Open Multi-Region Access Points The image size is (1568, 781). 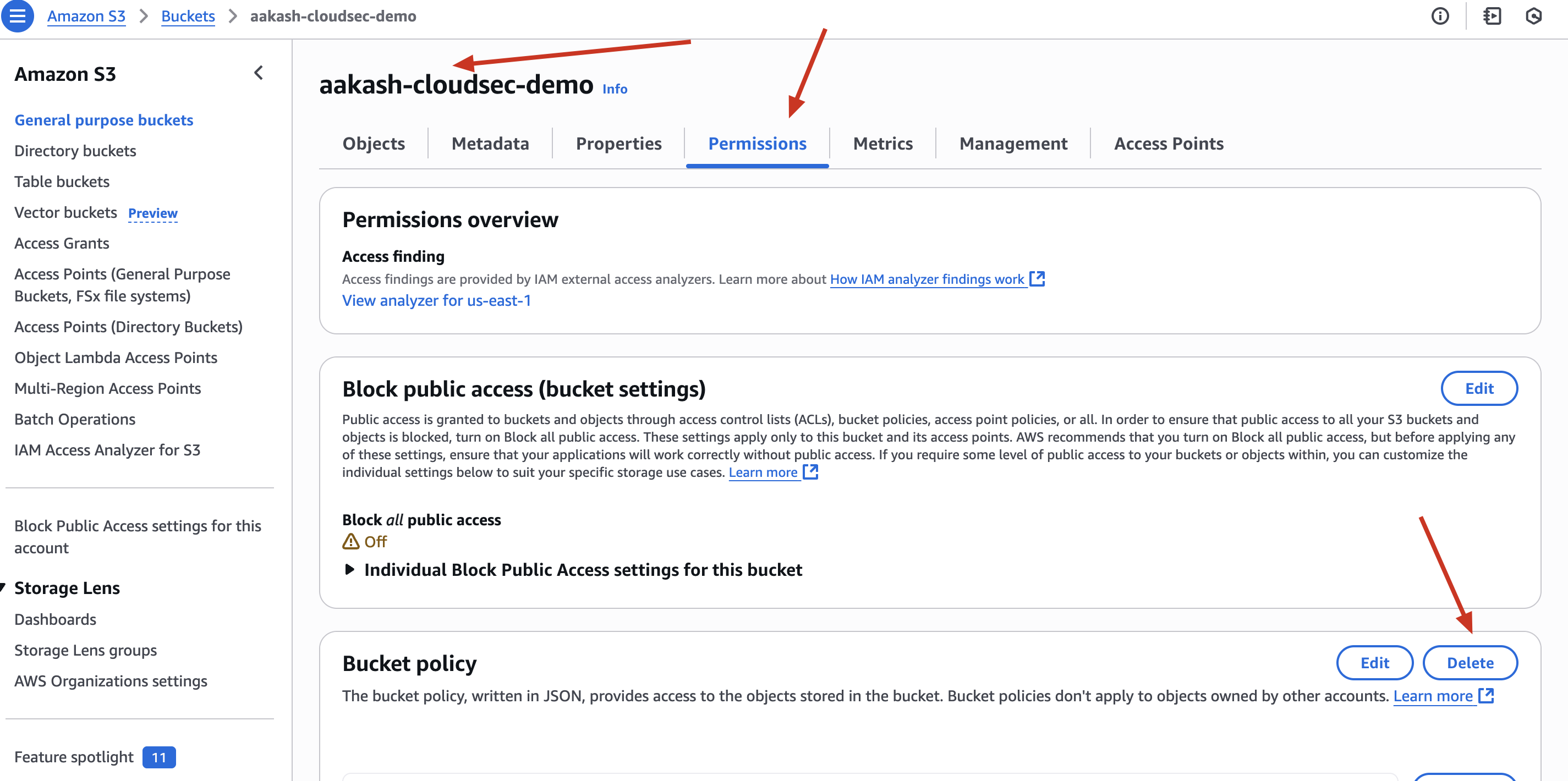108,388
